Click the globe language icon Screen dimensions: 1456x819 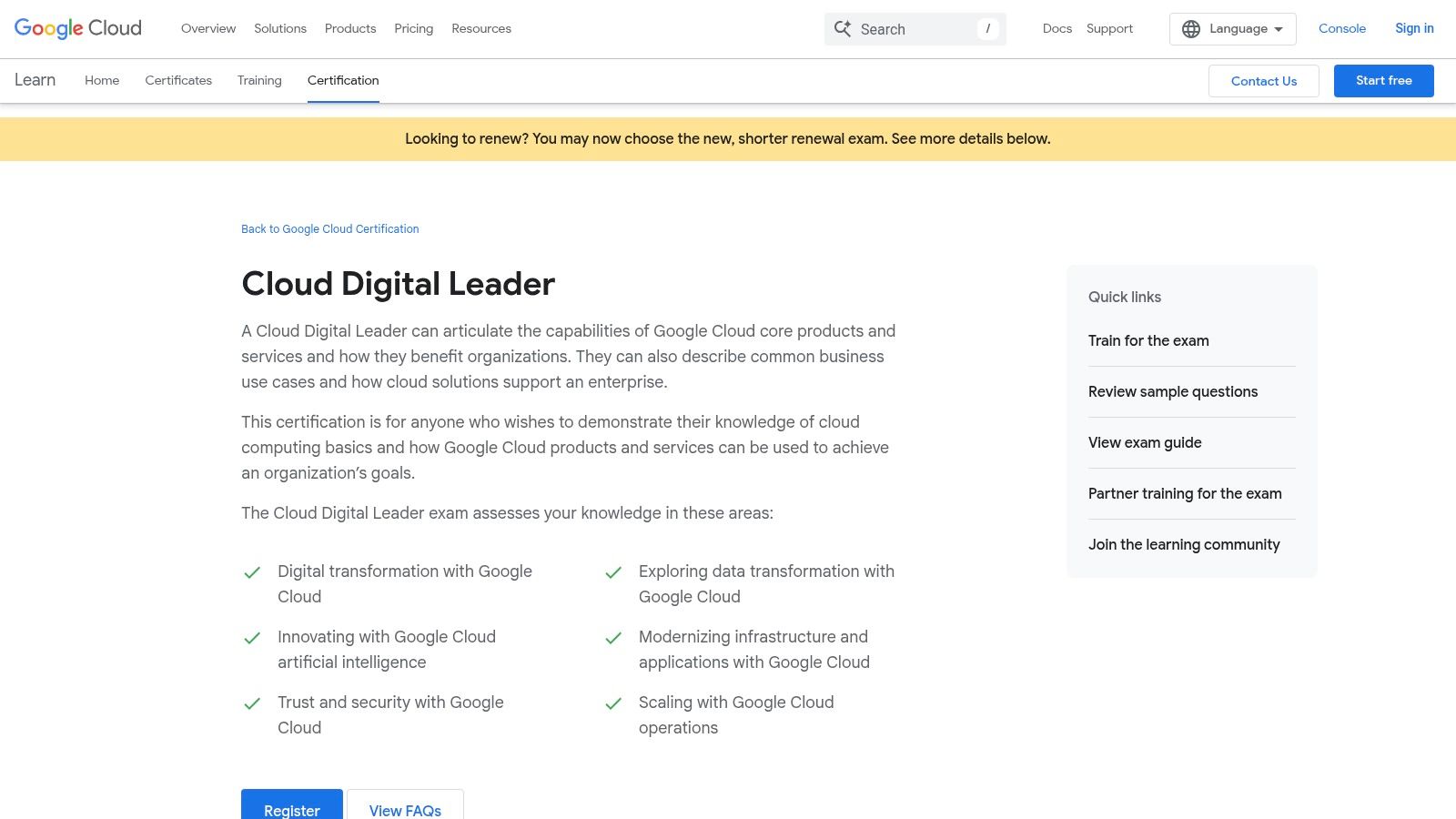pos(1191,28)
